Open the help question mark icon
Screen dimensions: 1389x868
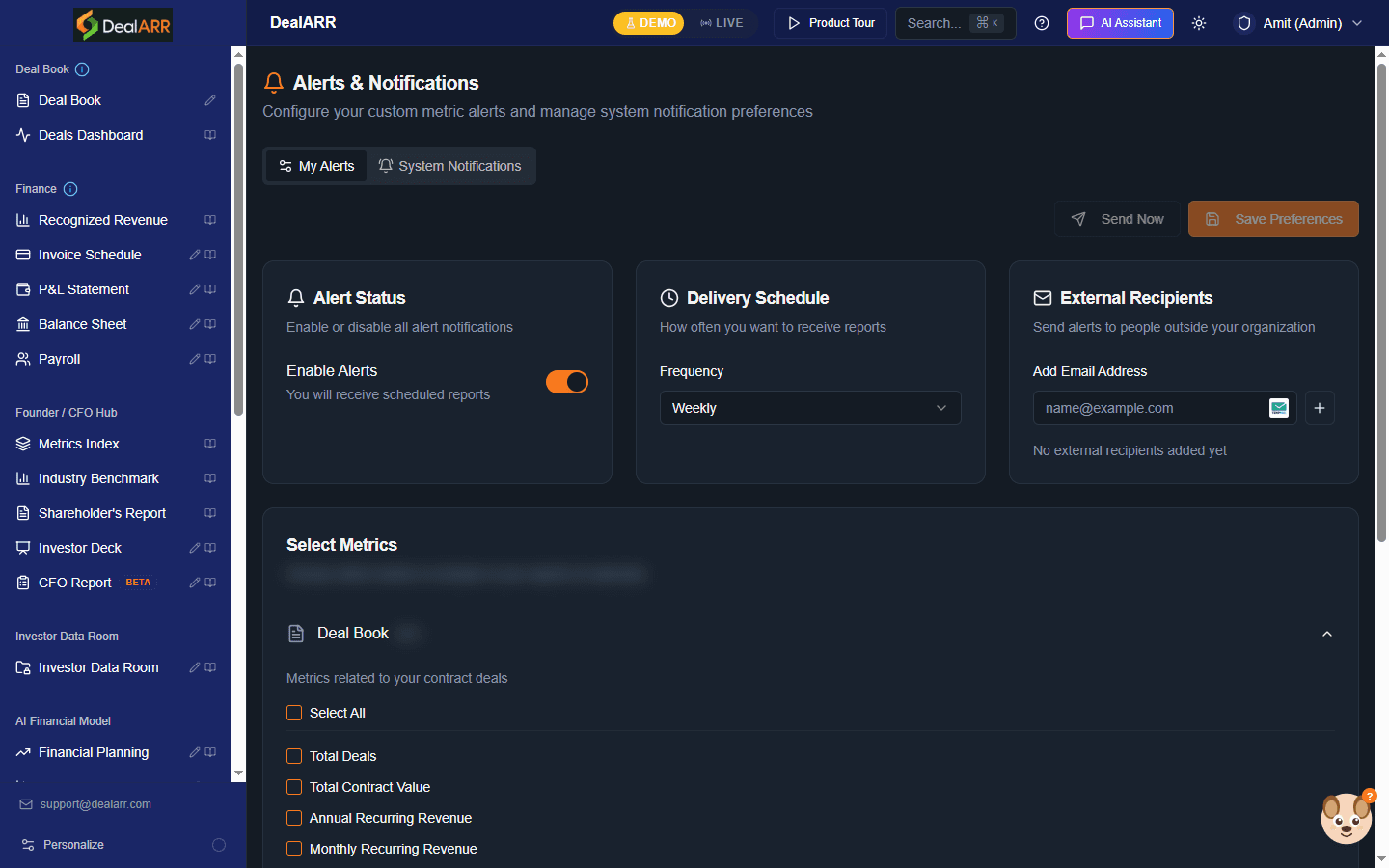click(1042, 23)
